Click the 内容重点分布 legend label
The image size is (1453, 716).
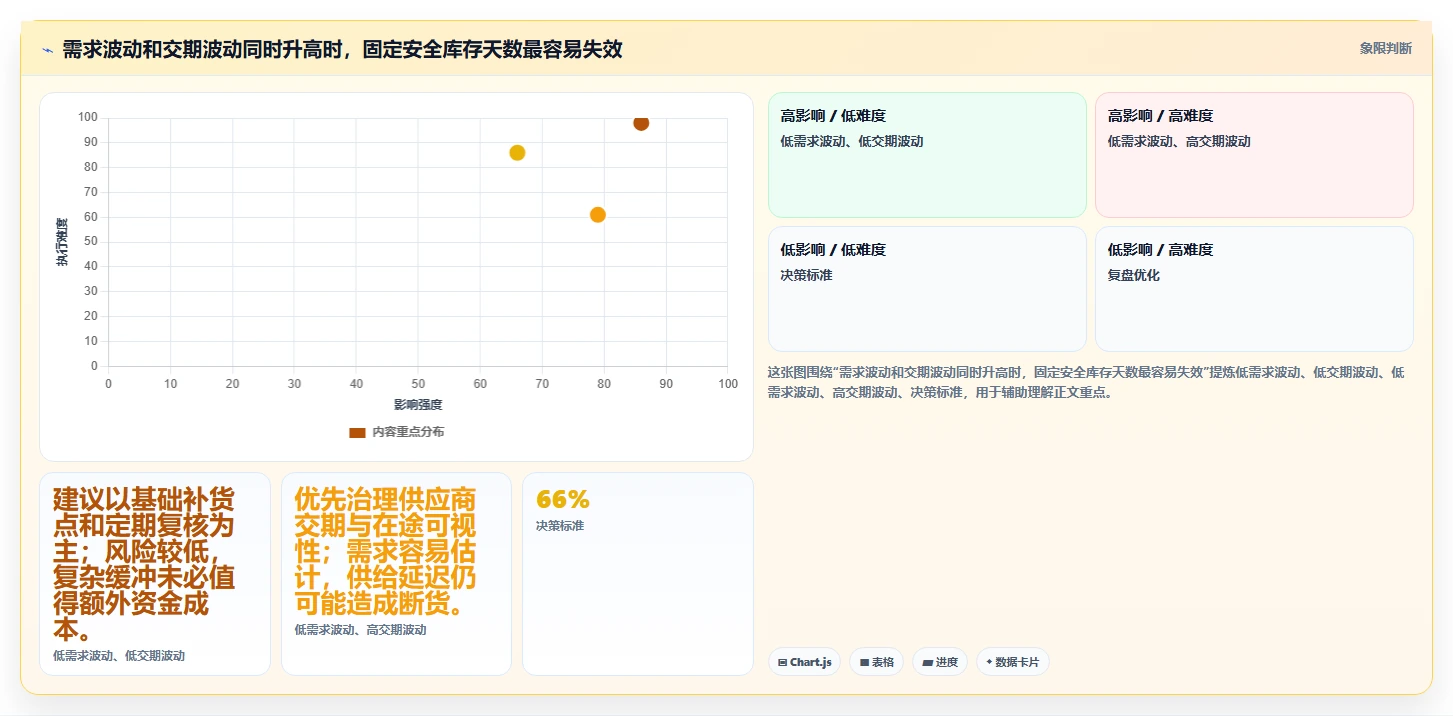pyautogui.click(x=408, y=432)
